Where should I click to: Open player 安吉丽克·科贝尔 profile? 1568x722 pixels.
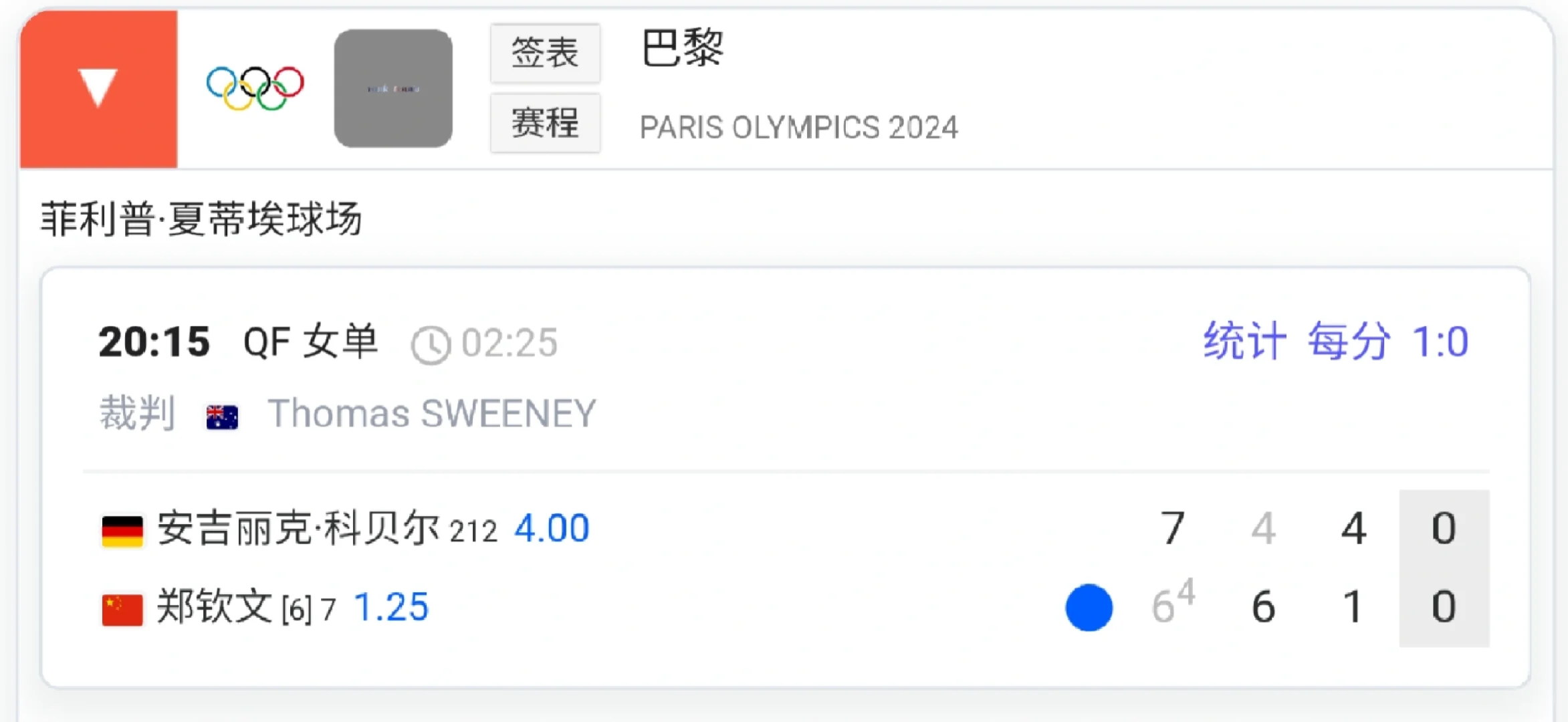[x=298, y=529]
